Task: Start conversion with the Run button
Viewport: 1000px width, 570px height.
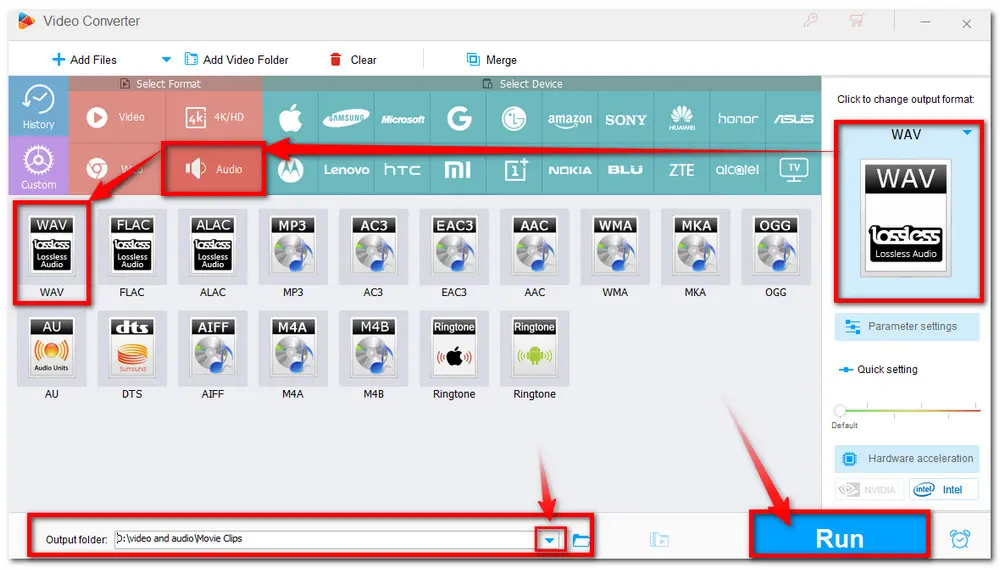Action: click(x=840, y=538)
